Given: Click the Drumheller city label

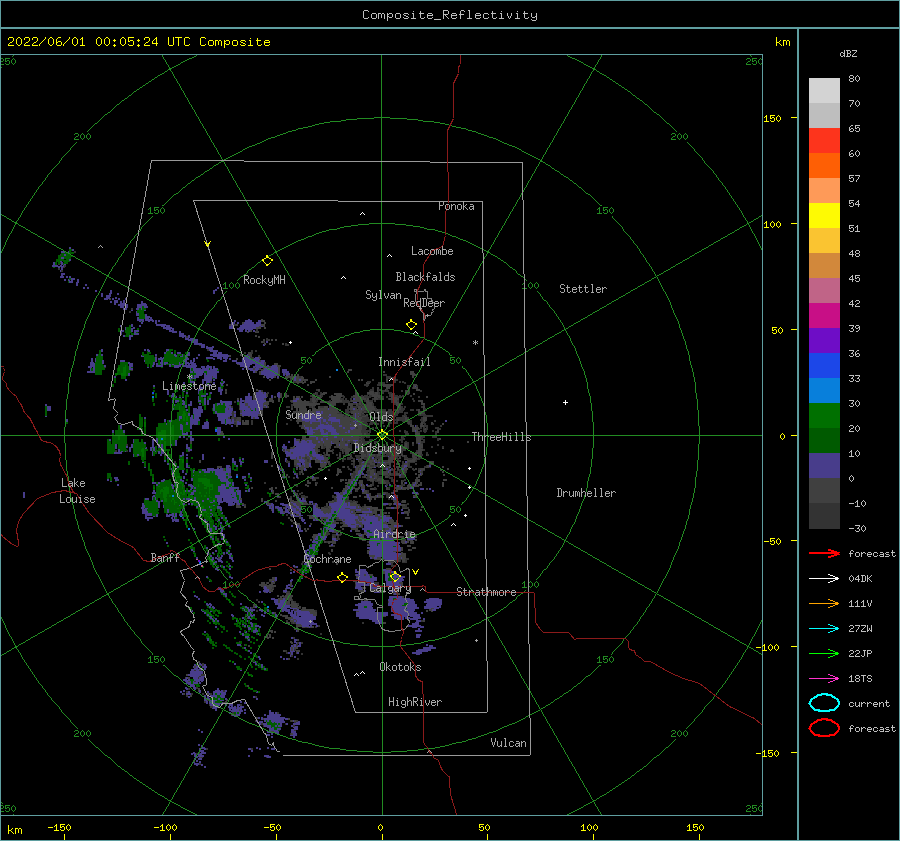Looking at the screenshot, I should [586, 493].
